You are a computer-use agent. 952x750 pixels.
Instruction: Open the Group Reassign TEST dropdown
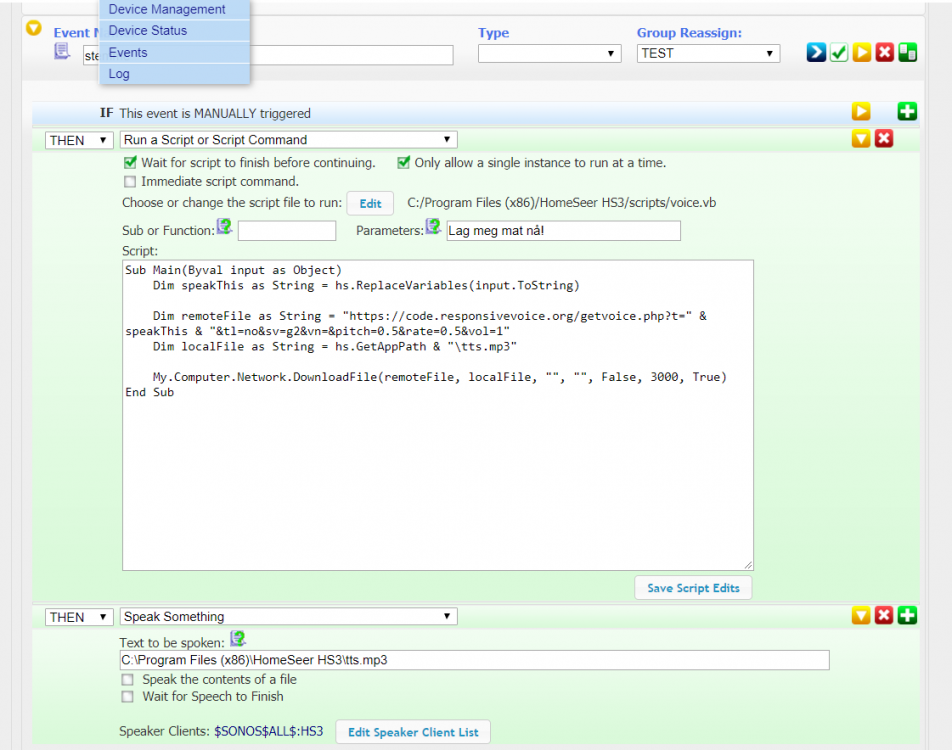[708, 54]
